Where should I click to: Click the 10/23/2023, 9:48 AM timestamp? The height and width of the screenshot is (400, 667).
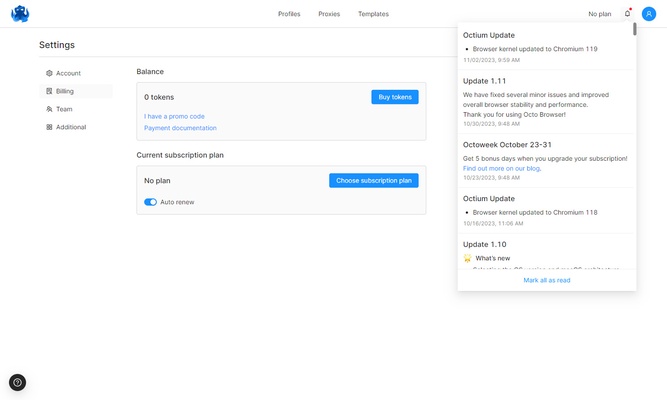491,177
